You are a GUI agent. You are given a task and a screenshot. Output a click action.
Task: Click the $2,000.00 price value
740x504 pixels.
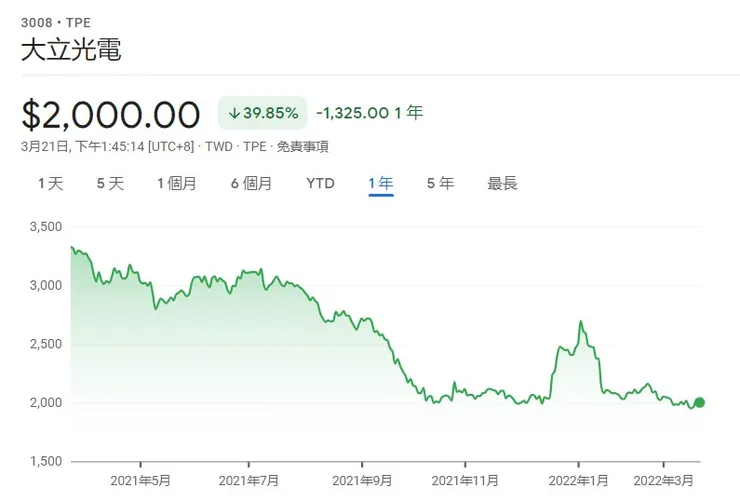point(111,114)
